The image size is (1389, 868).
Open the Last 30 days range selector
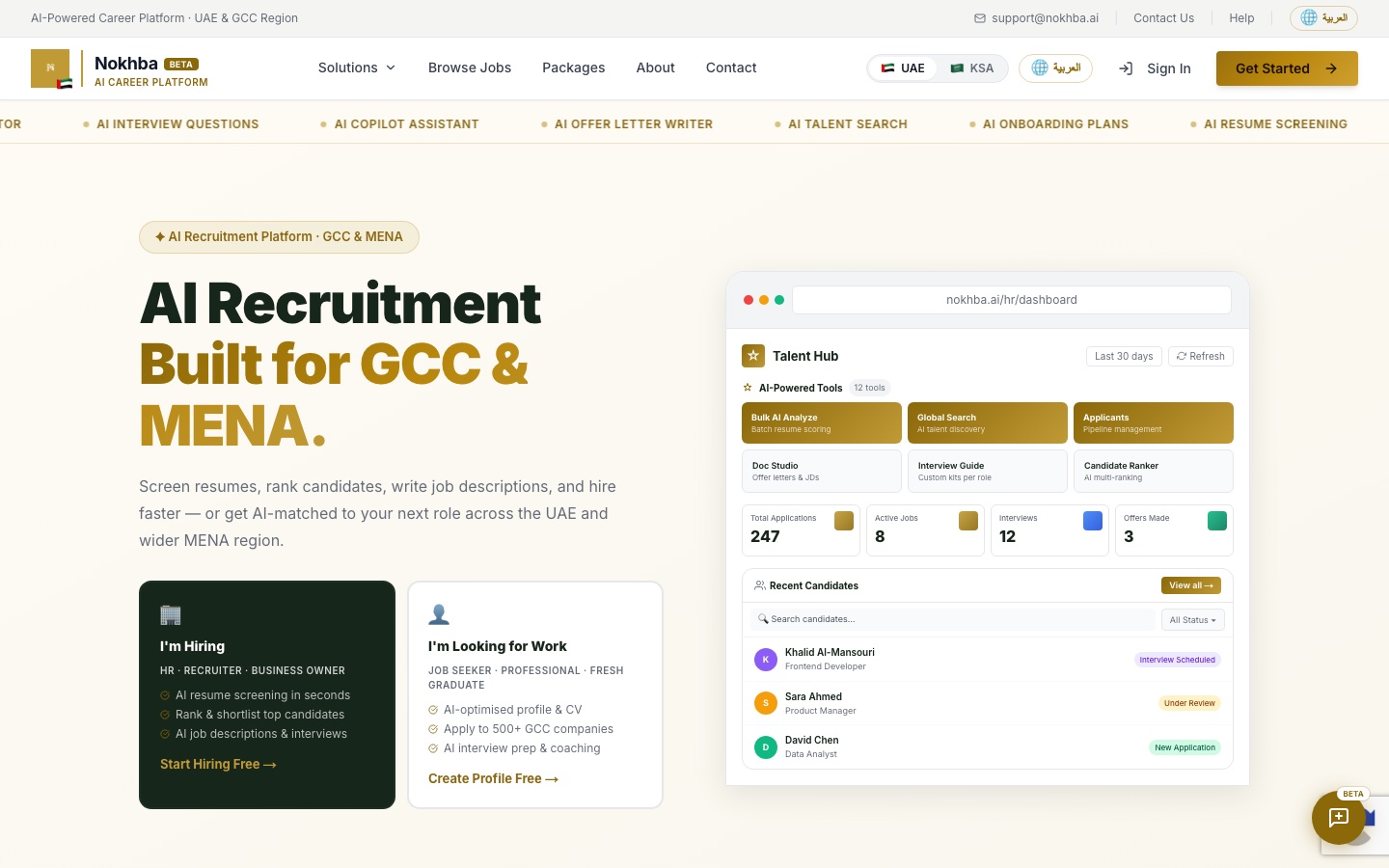[x=1124, y=356]
